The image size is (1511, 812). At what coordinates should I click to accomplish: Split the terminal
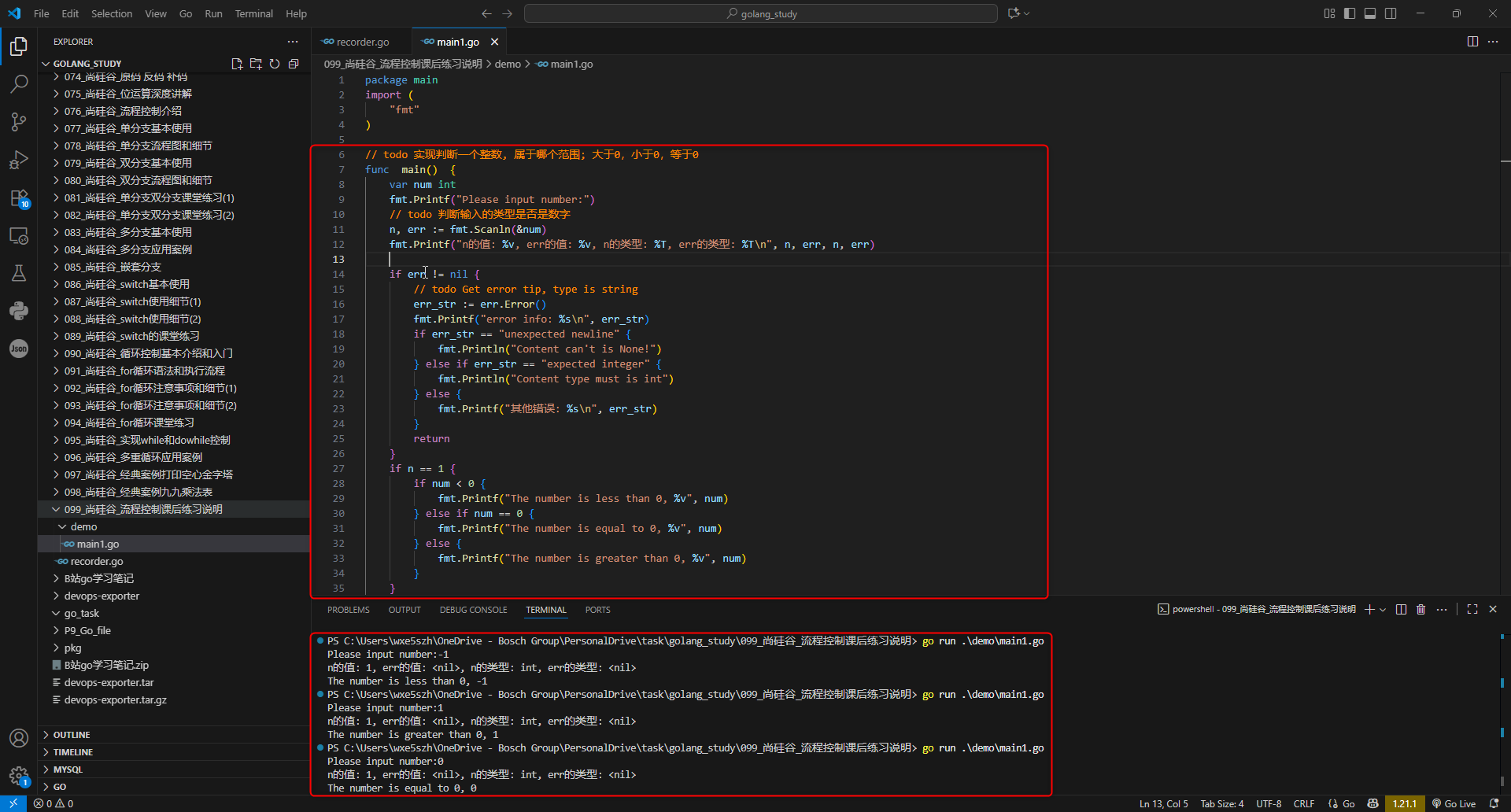pos(1401,610)
